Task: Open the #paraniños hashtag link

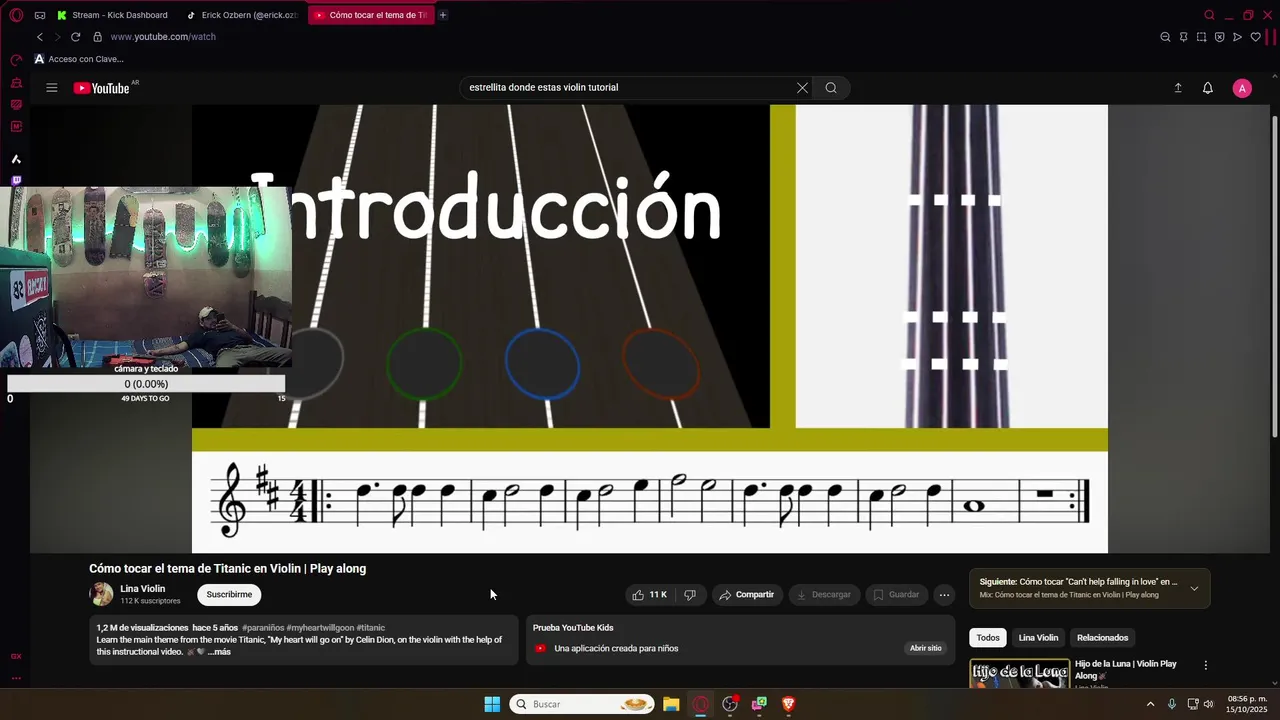Action: coord(263,628)
